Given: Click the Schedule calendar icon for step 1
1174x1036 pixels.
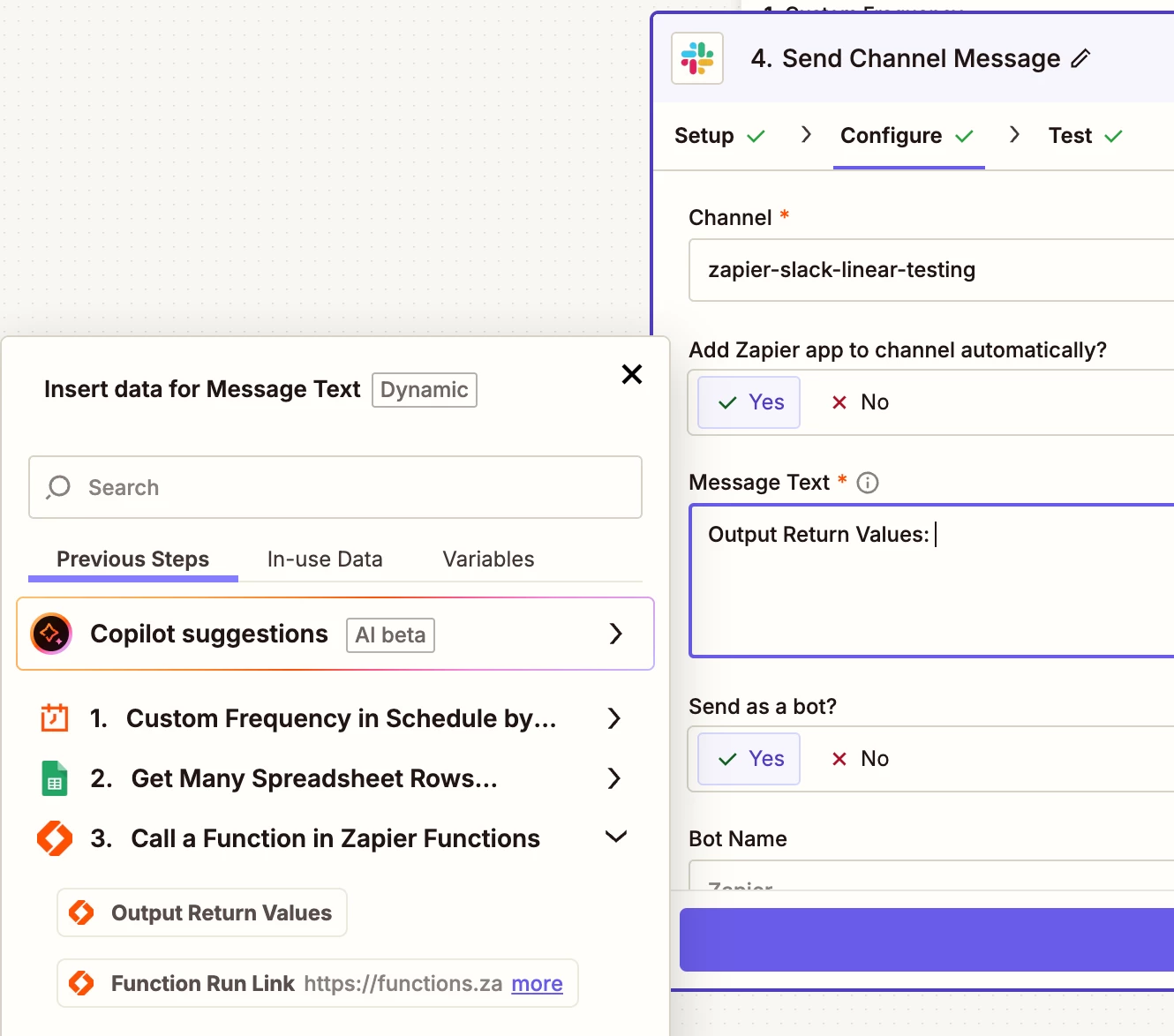Looking at the screenshot, I should (55, 717).
